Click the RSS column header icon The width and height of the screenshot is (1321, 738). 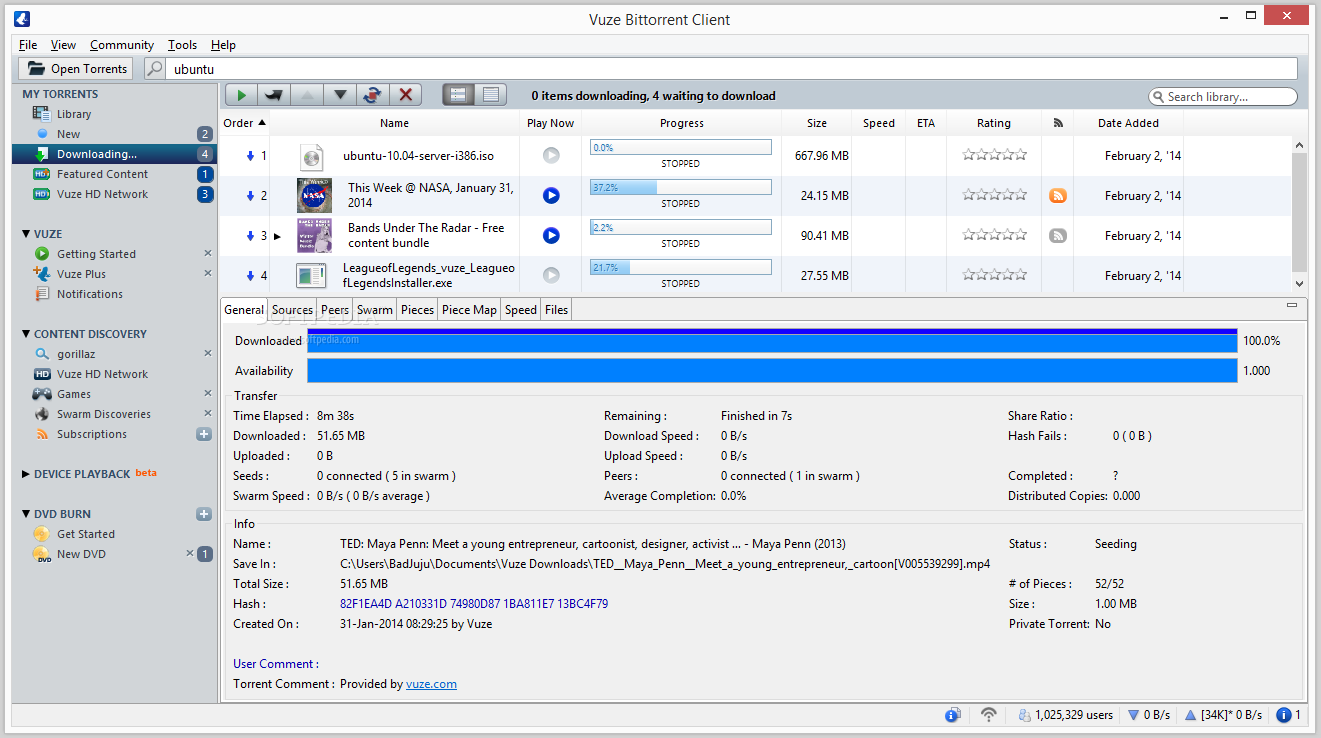1058,123
